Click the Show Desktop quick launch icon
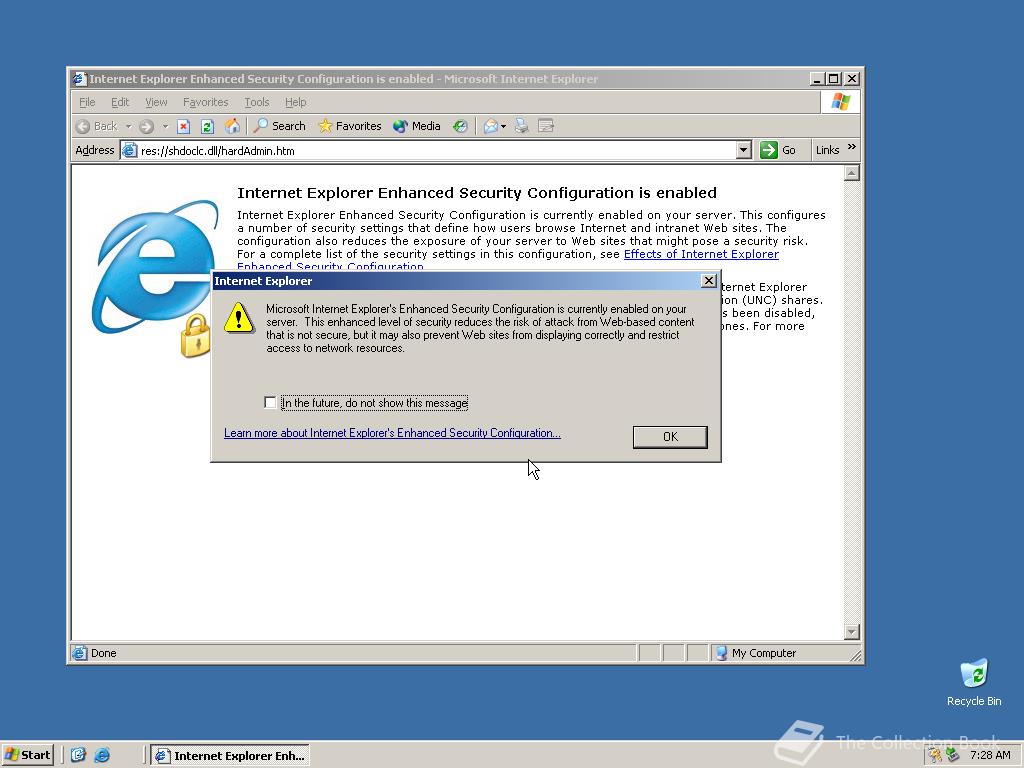Viewport: 1024px width, 768px height. pyautogui.click(x=78, y=755)
